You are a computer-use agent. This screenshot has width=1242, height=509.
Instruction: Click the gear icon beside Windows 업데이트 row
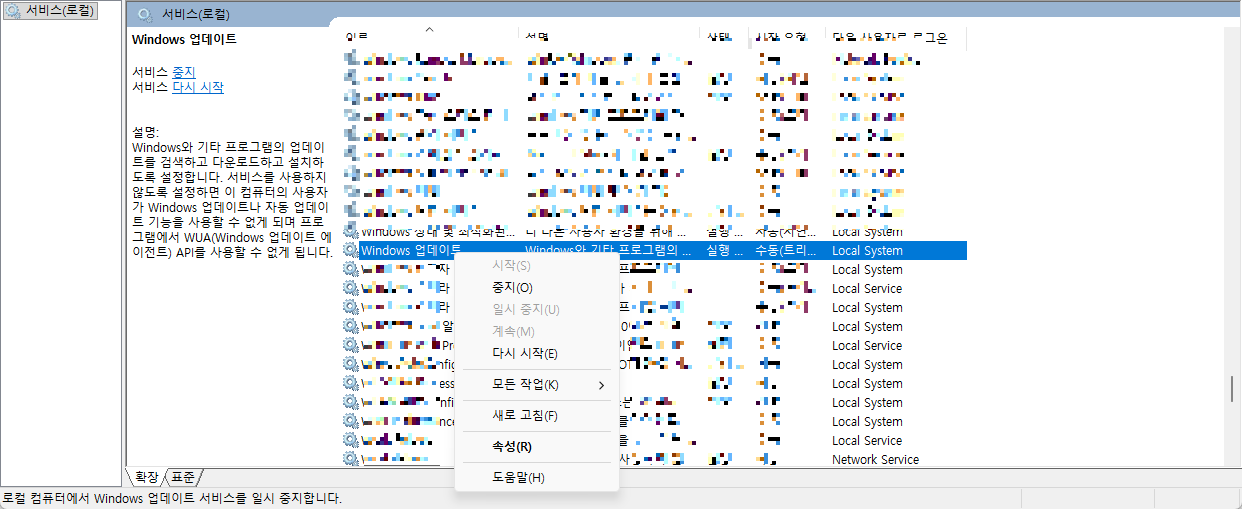(350, 251)
